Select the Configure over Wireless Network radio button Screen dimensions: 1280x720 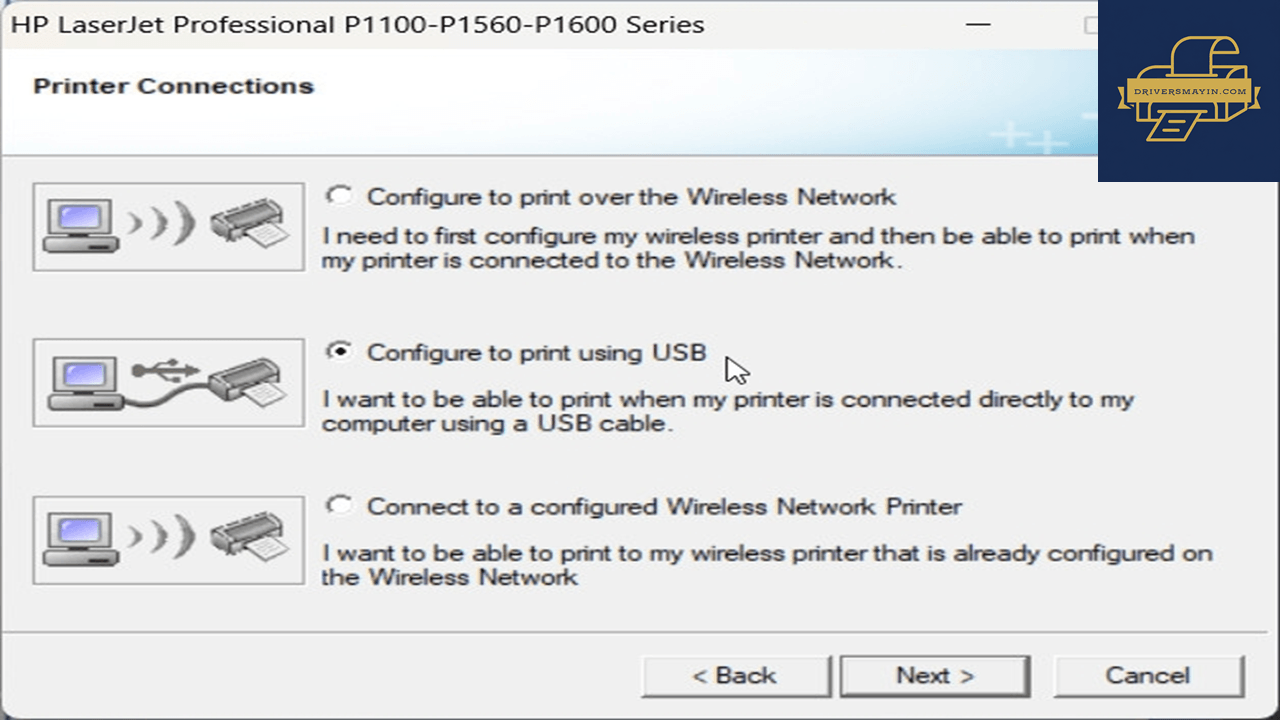pyautogui.click(x=340, y=196)
